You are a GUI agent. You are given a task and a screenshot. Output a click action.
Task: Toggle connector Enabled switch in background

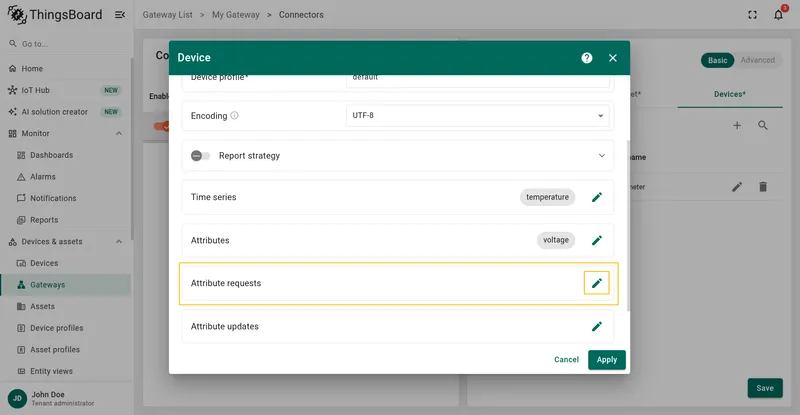(x=162, y=126)
